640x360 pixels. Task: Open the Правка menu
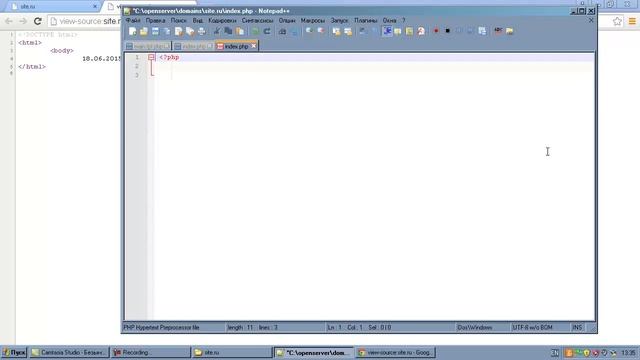(155, 20)
